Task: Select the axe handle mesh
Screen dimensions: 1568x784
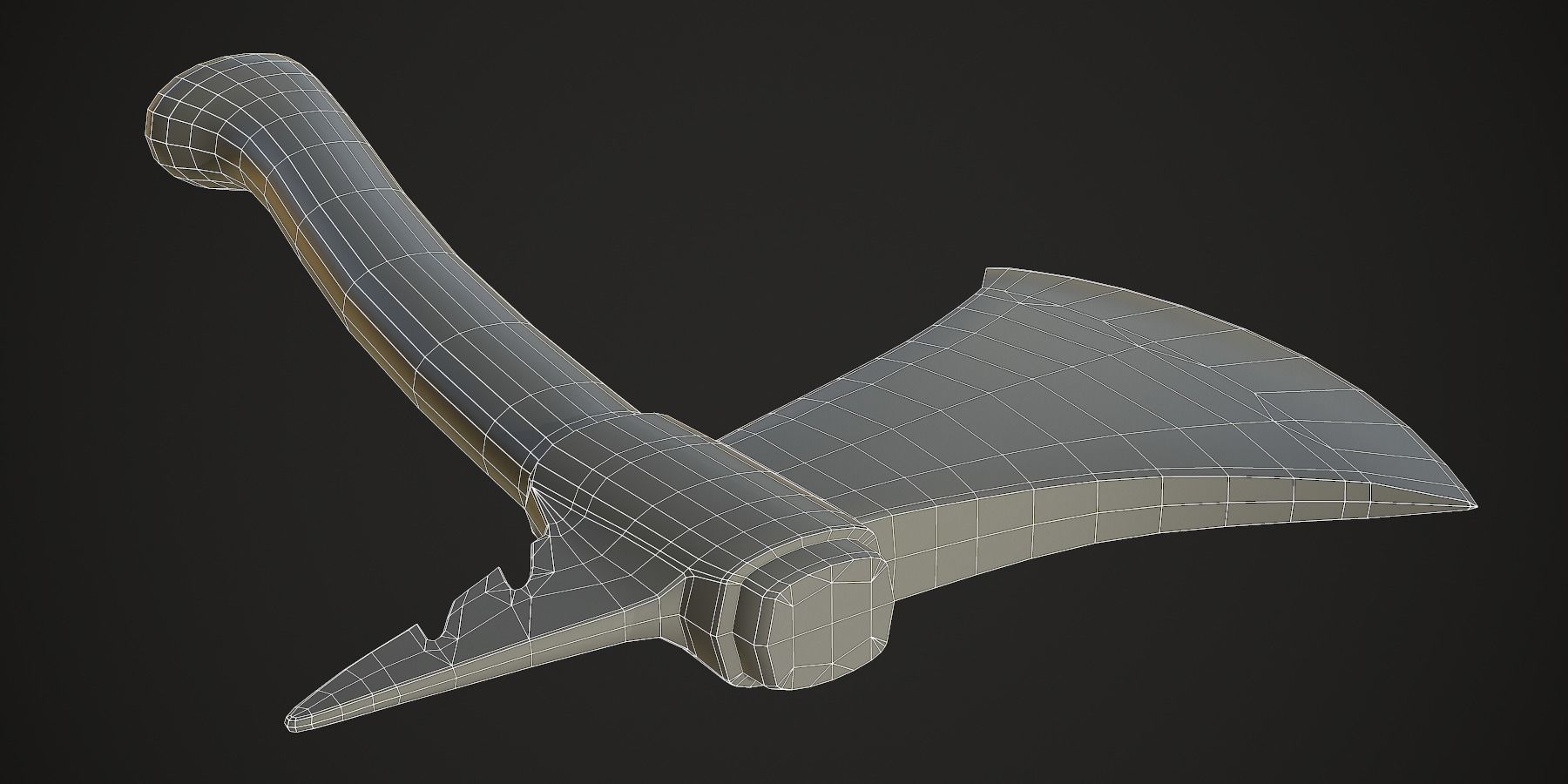Action: click(392, 287)
